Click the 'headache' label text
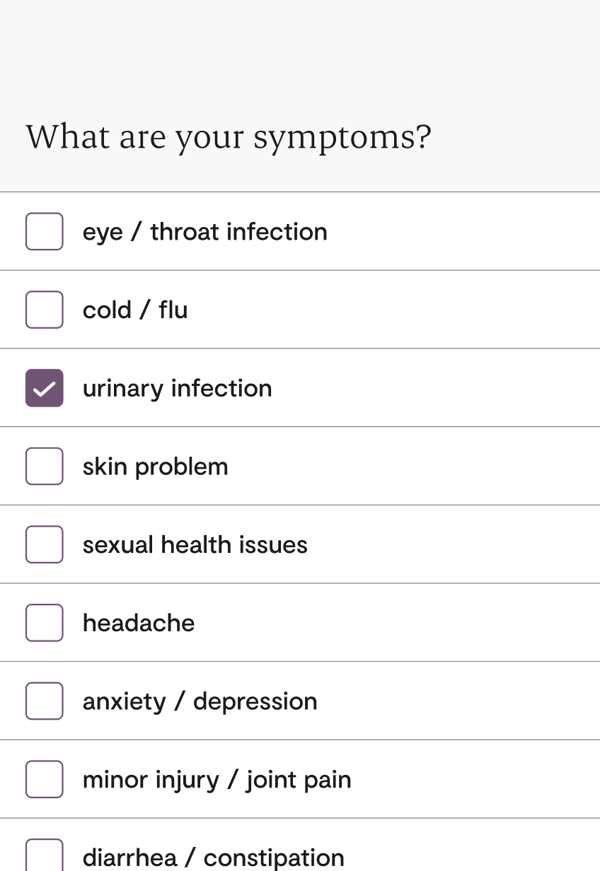Image resolution: width=600 pixels, height=871 pixels. click(138, 623)
